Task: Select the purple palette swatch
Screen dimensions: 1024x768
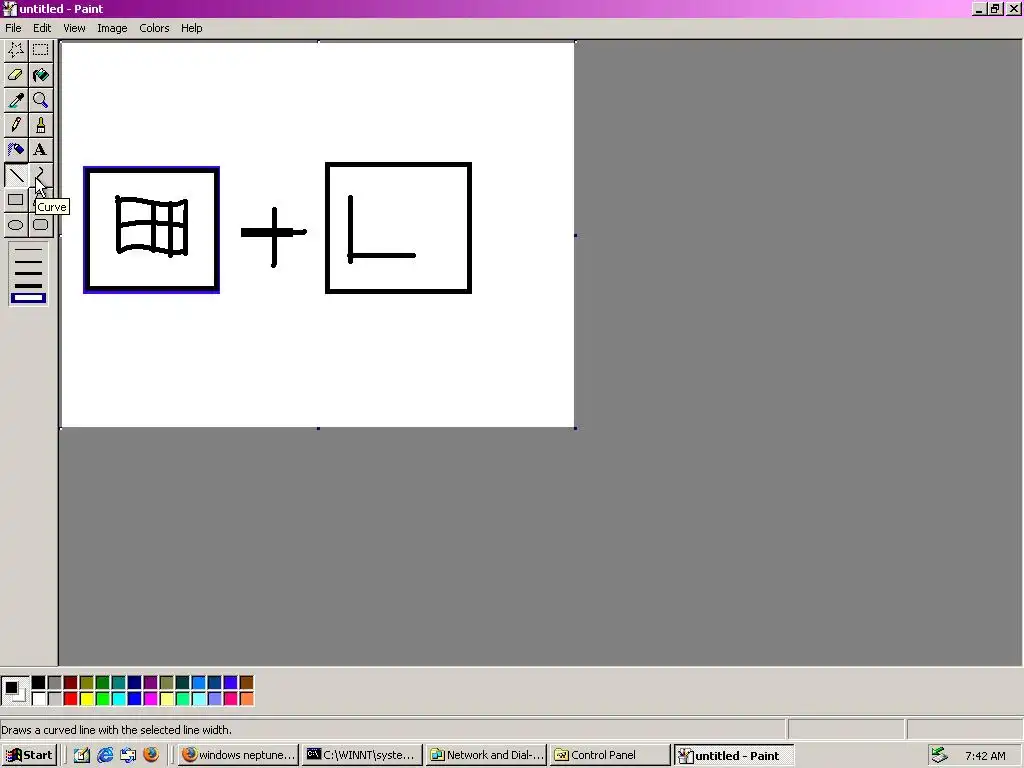Action: 150,683
